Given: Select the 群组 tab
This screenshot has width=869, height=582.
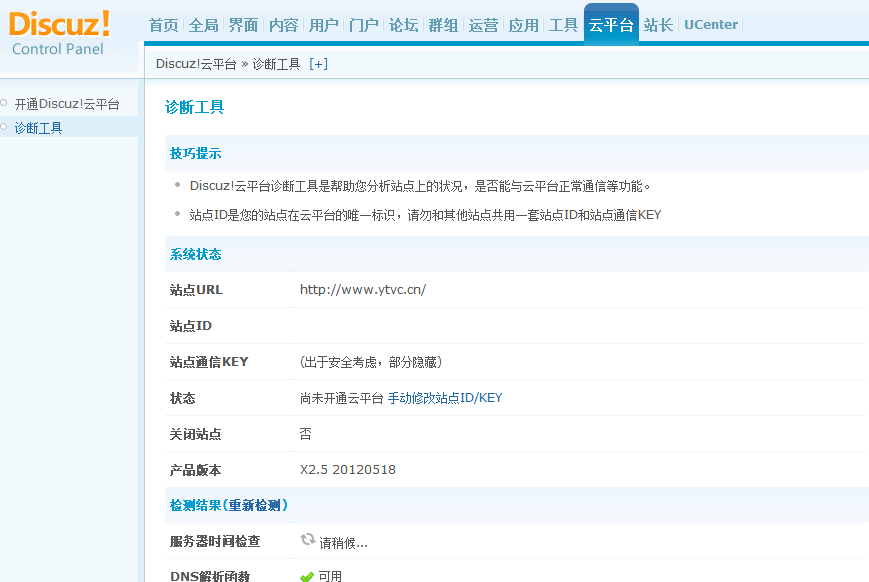Looking at the screenshot, I should coord(443,25).
